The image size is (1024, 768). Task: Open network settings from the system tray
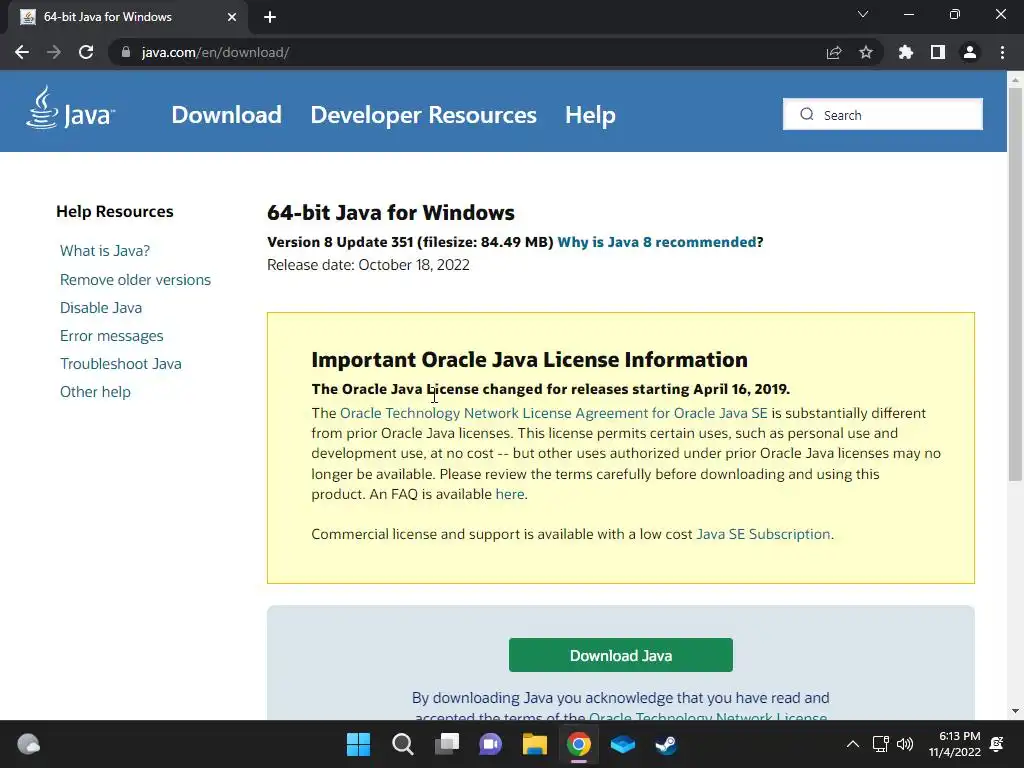pos(880,744)
